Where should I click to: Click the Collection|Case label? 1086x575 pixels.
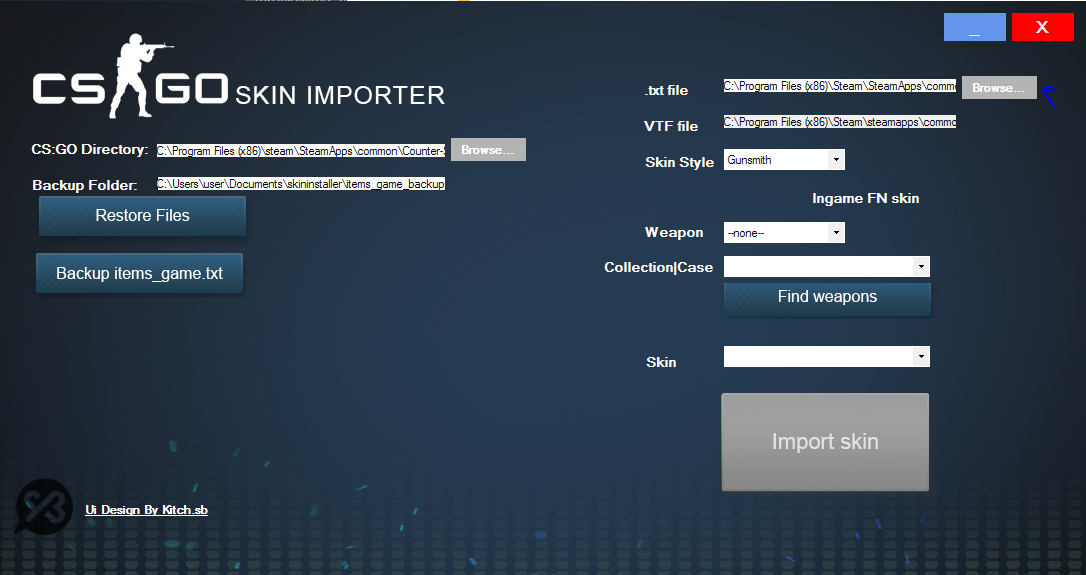tap(658, 267)
